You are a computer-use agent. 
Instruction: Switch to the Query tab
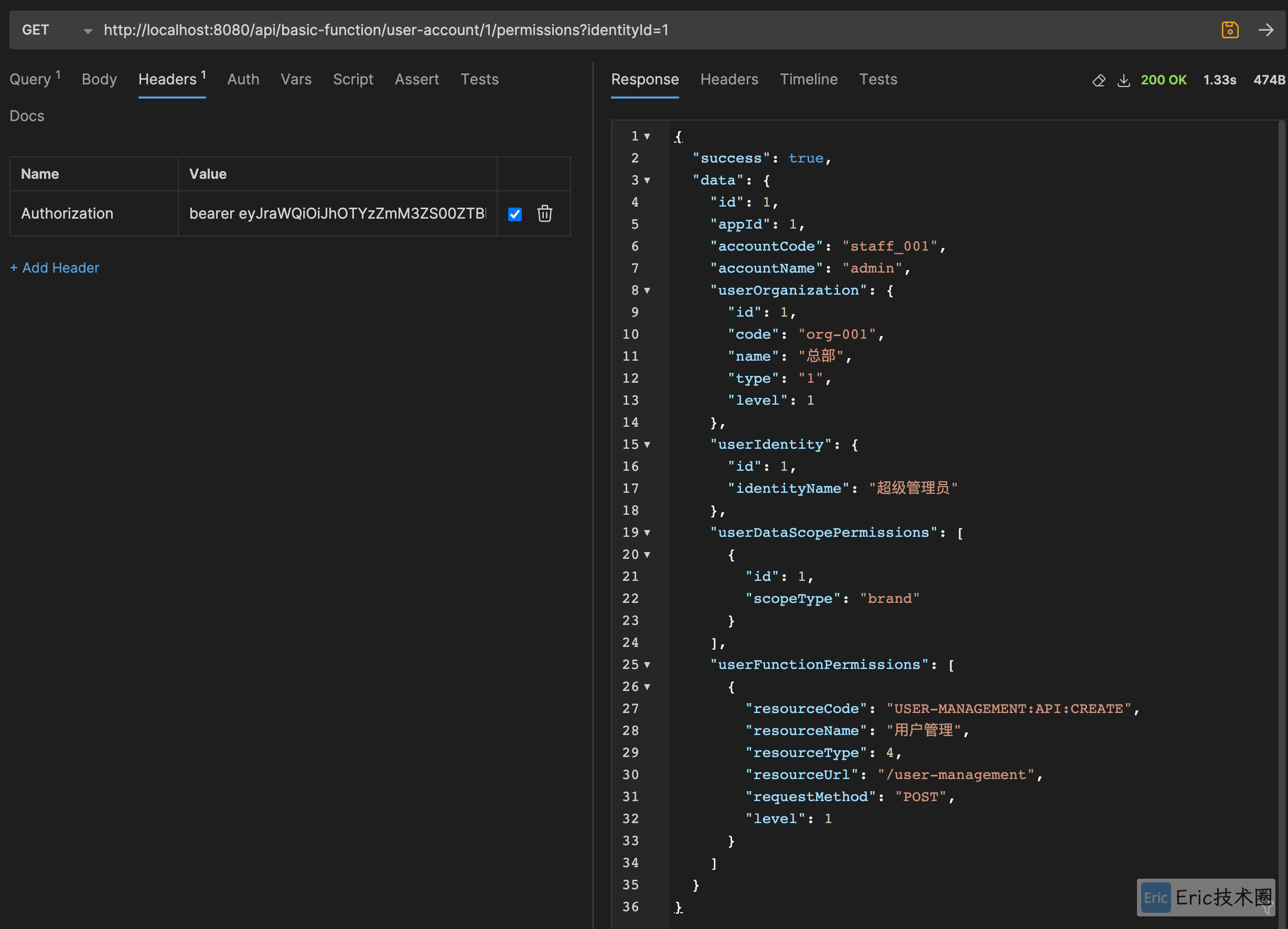tap(35, 79)
